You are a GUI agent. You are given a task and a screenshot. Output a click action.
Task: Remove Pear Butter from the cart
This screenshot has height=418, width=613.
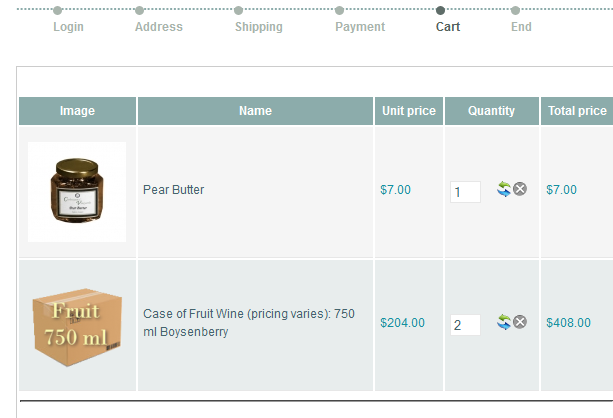point(520,189)
